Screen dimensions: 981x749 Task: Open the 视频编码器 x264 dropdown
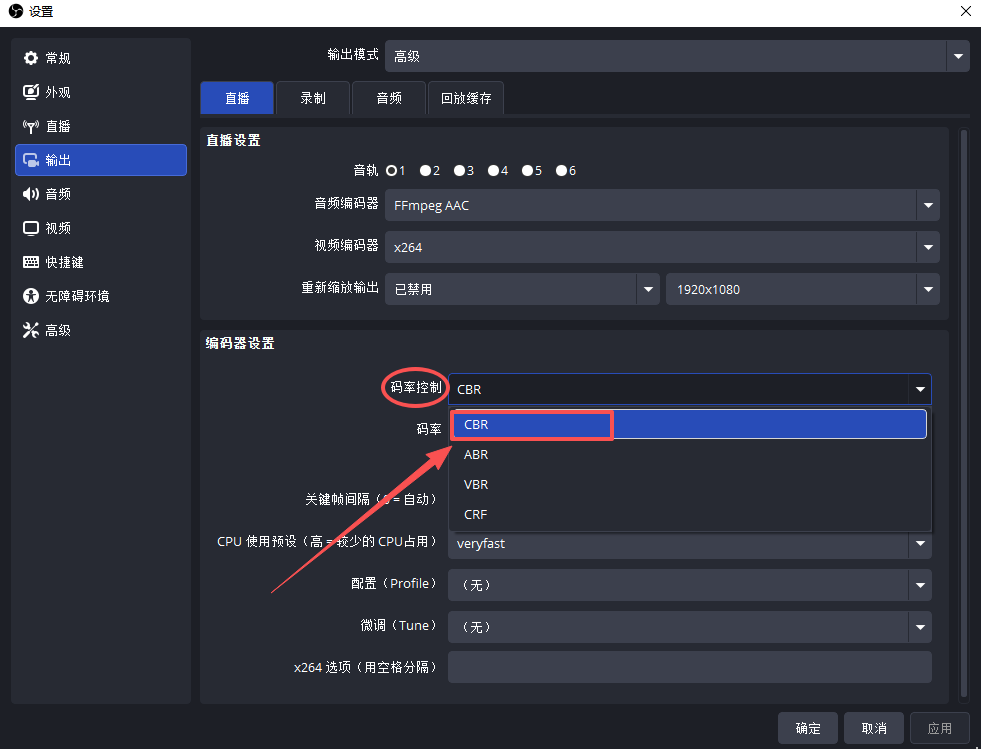click(661, 247)
